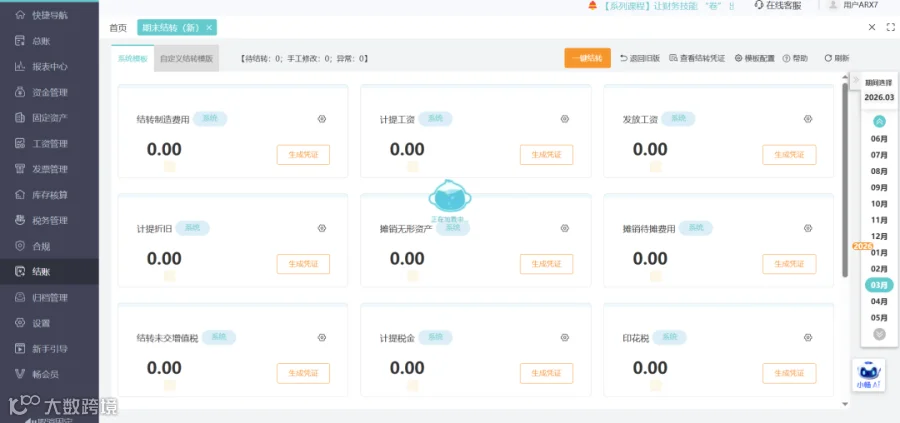900x423 pixels.
Task: Open 模板配置
Action: (x=755, y=58)
